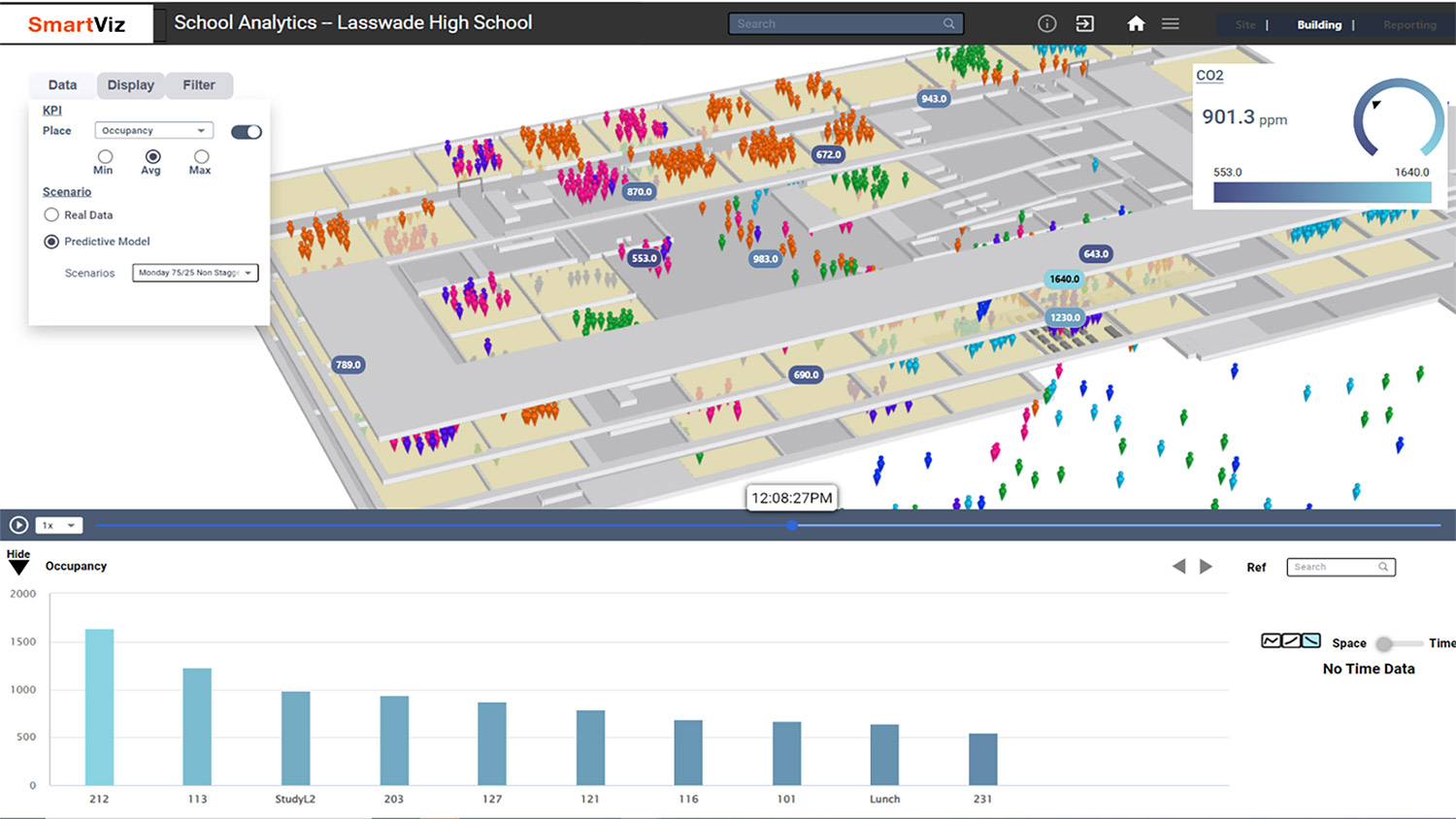The image size is (1456, 819).
Task: Select the descending sort chart icon
Action: point(1311,640)
